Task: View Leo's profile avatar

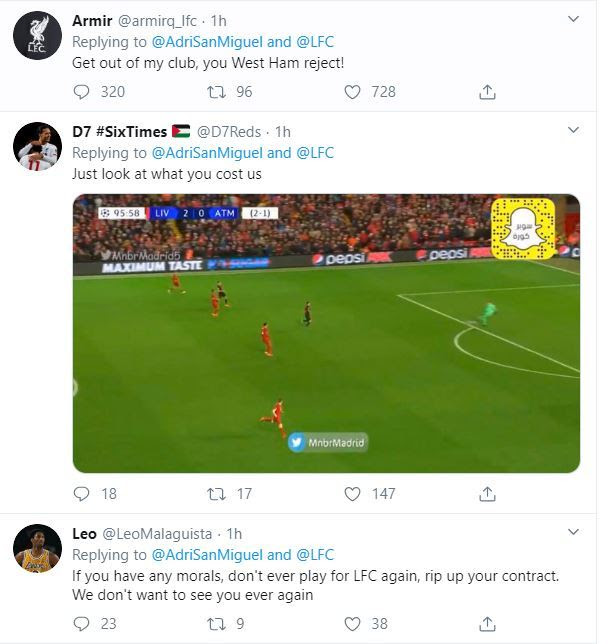Action: click(x=38, y=549)
